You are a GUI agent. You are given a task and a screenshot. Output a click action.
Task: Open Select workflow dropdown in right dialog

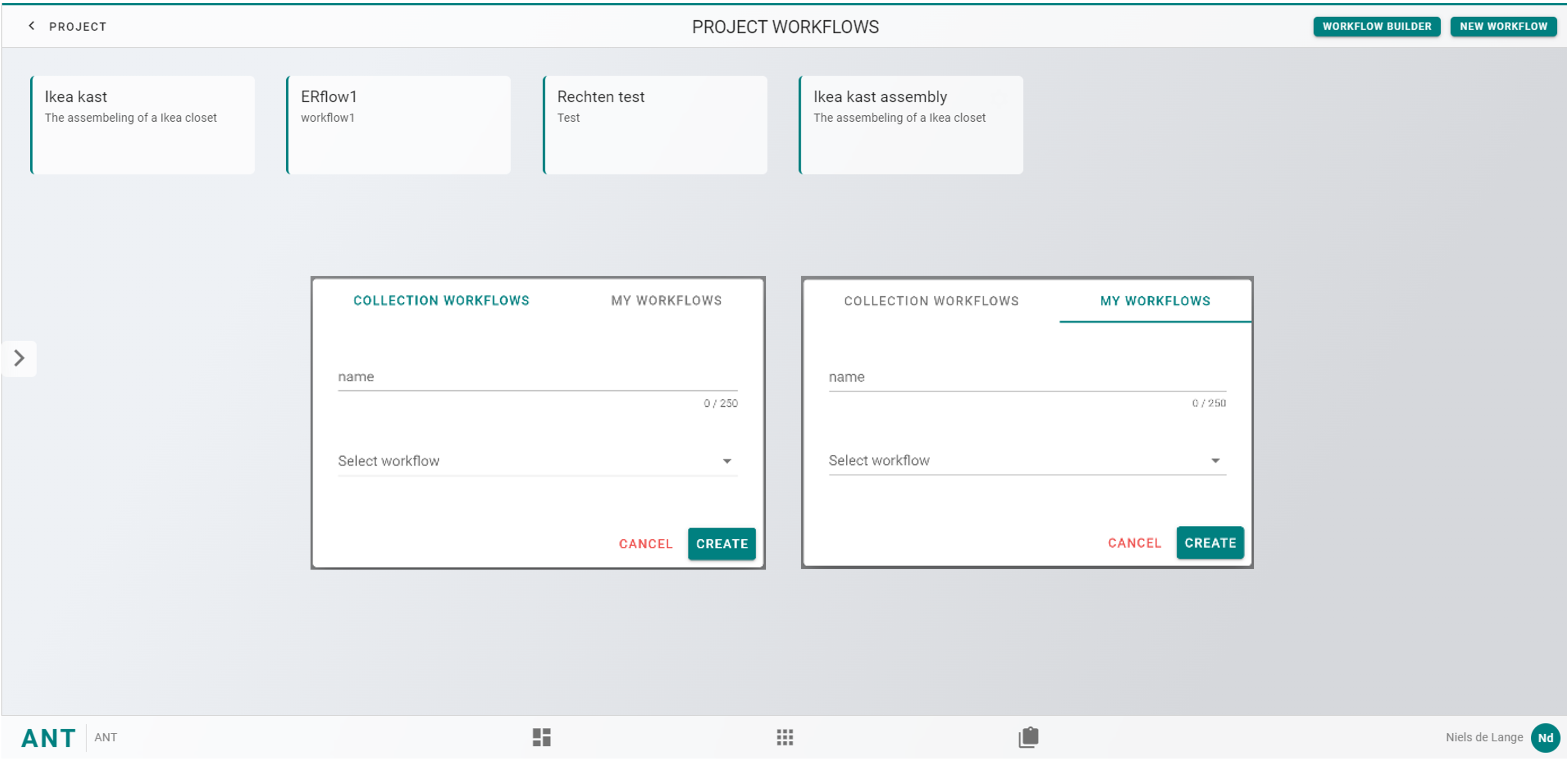coord(1027,460)
